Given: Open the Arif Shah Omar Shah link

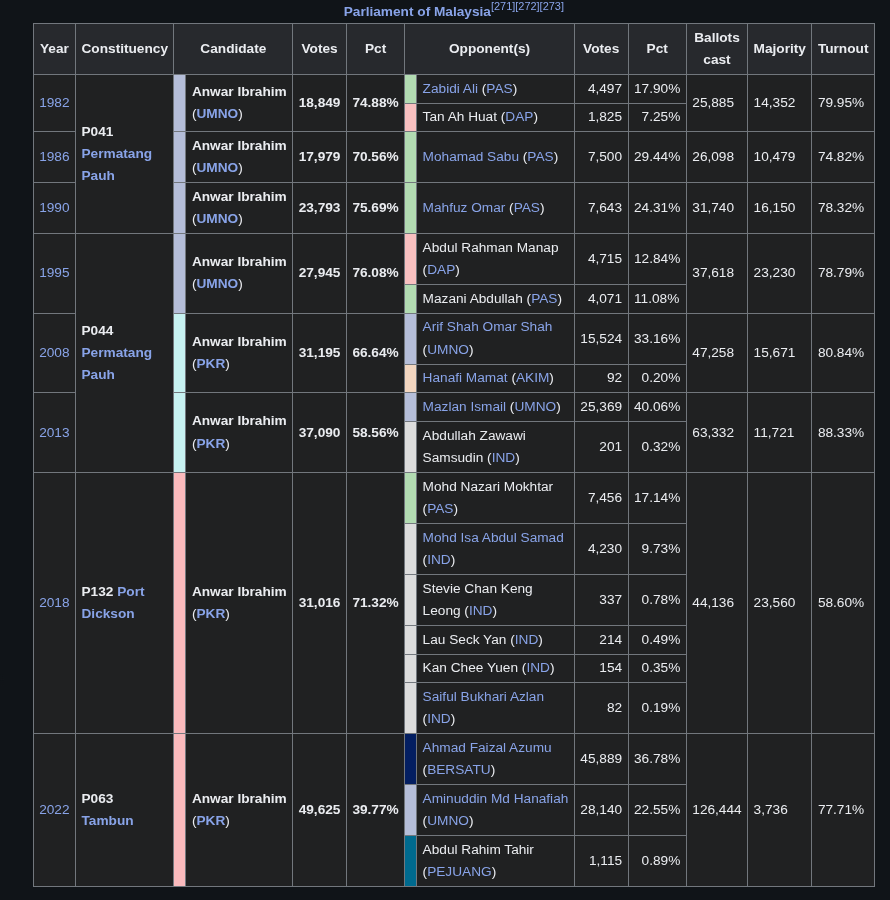Looking at the screenshot, I should 487,327.
